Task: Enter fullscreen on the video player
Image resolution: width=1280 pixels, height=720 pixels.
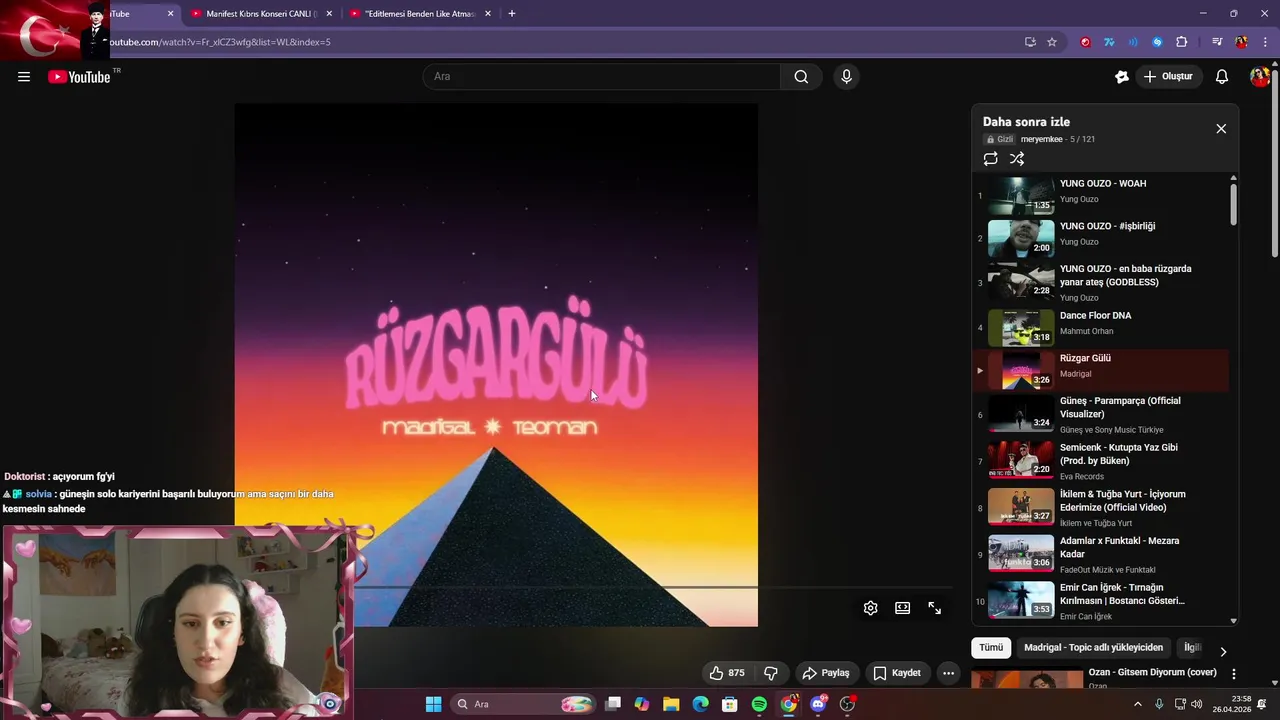Action: pos(935,608)
